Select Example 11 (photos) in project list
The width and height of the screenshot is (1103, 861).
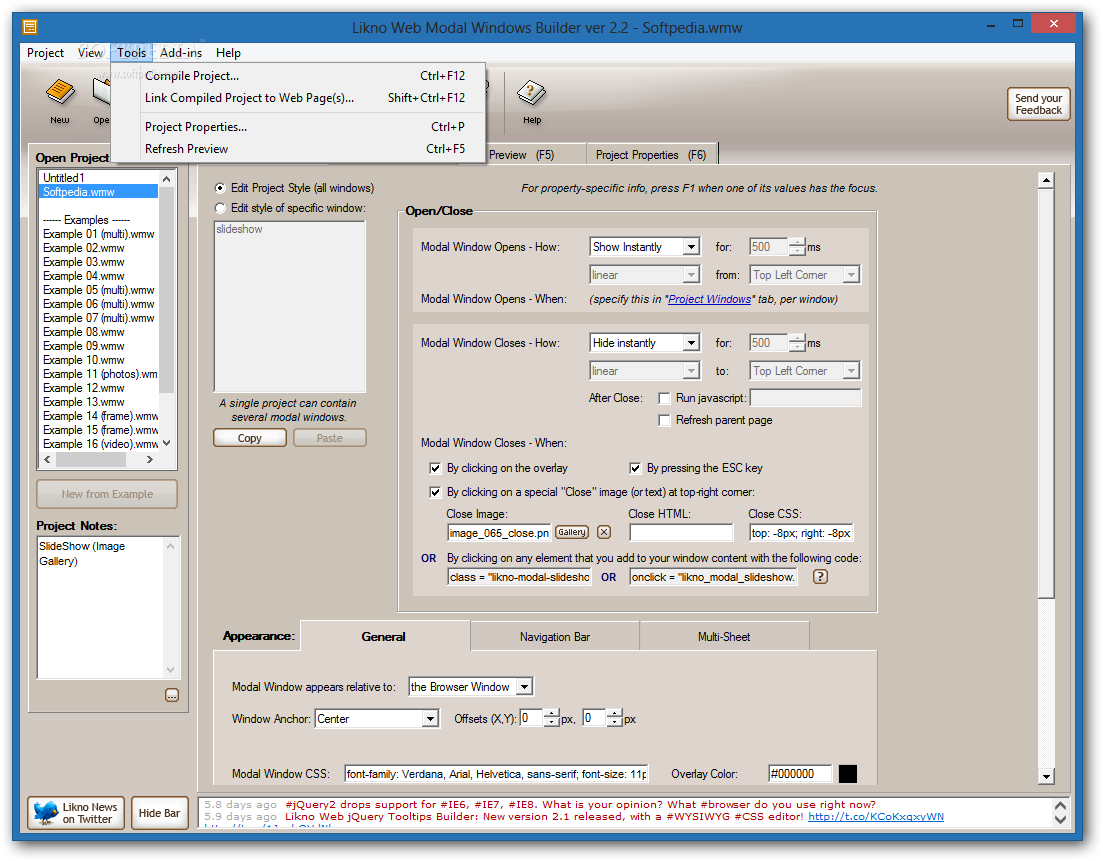pos(98,374)
